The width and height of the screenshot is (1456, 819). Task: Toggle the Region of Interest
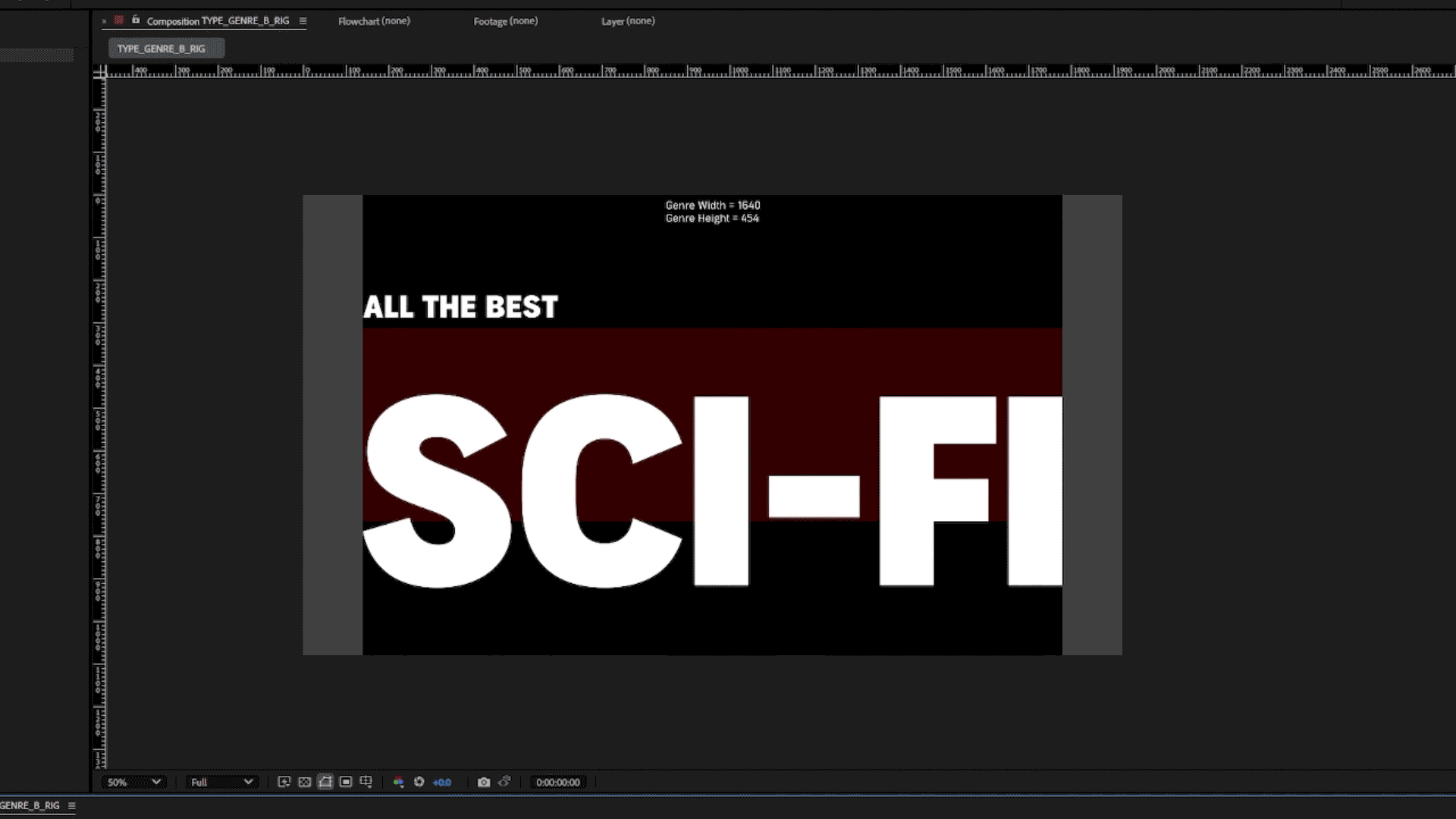[346, 782]
